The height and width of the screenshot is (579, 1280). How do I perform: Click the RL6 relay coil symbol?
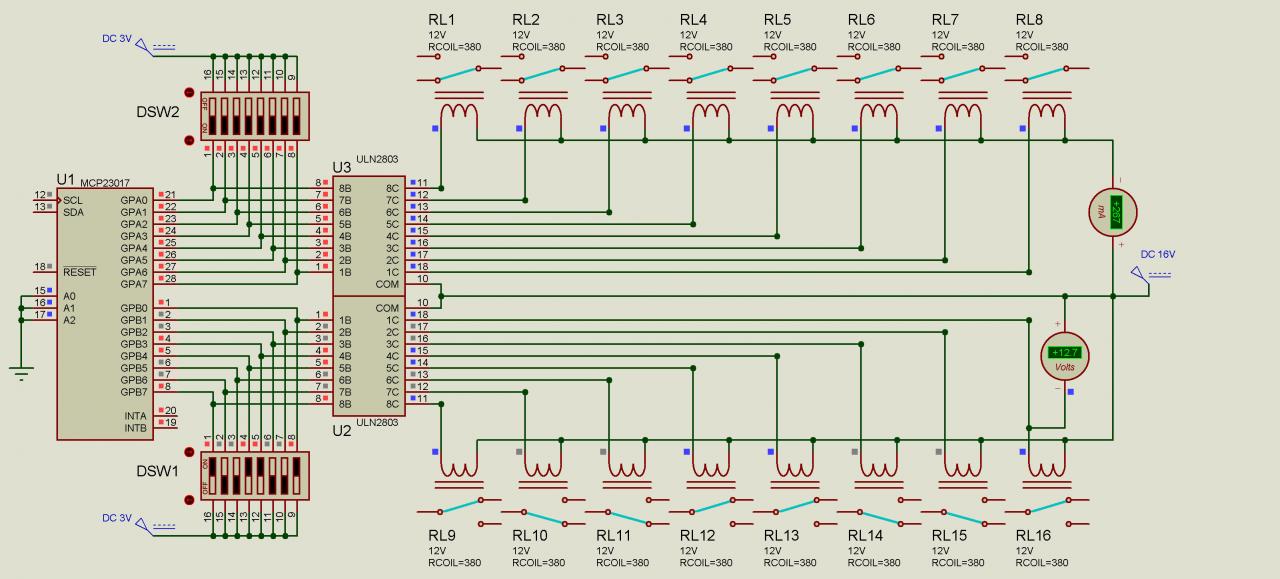(x=879, y=112)
